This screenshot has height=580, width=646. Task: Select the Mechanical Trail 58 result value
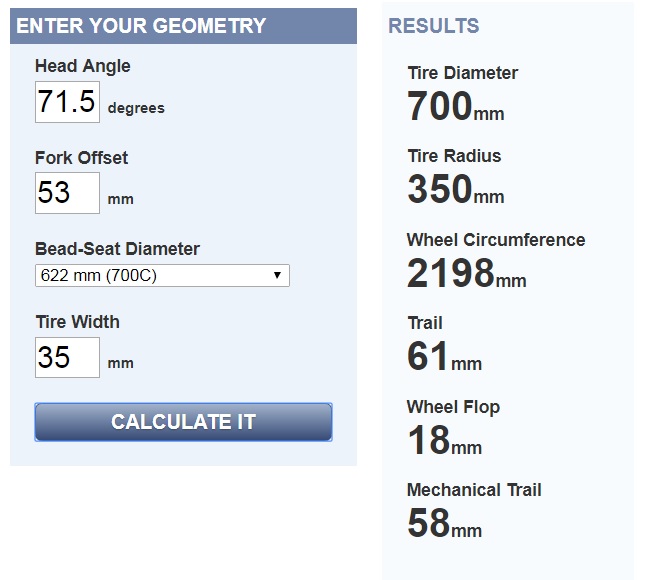coord(428,523)
